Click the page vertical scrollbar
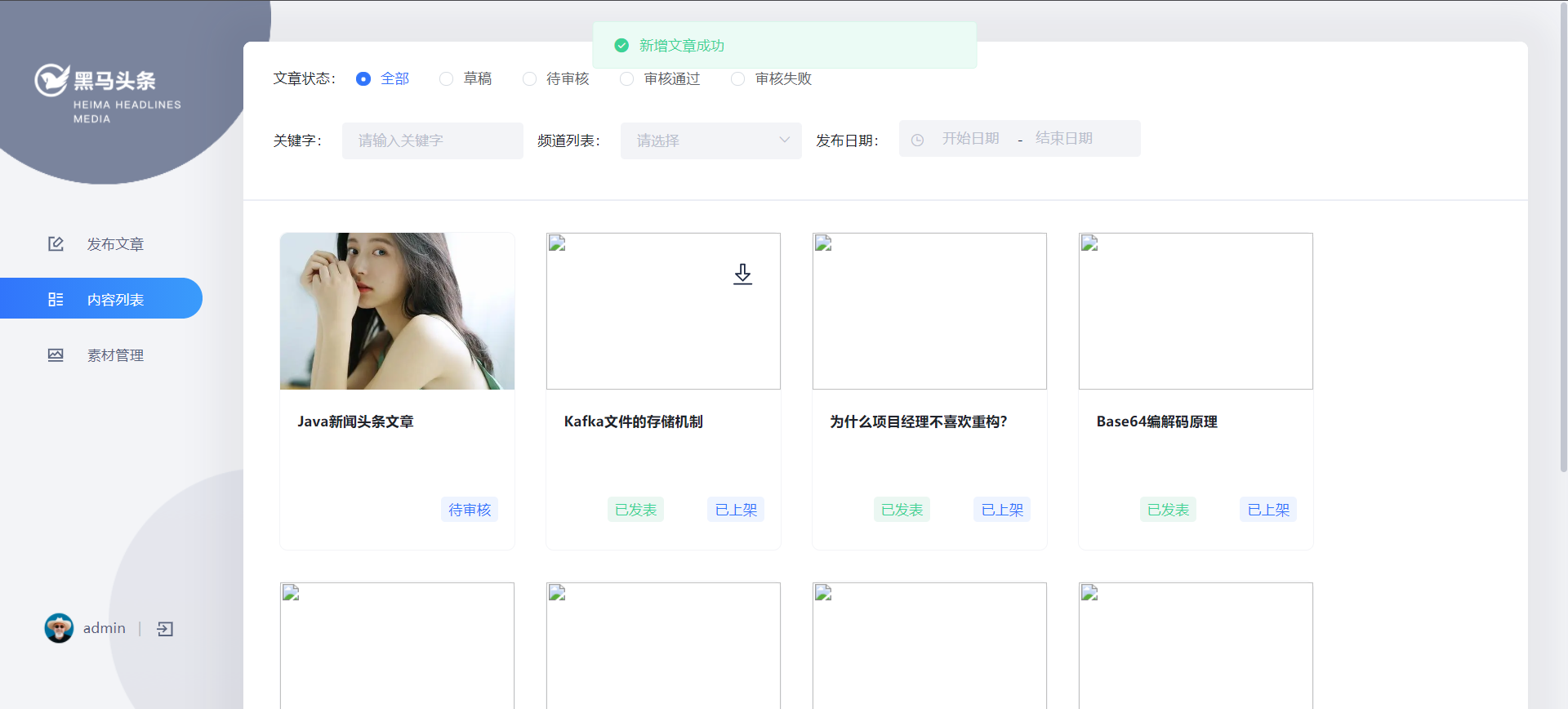Screen dimensions: 1568x709 click(x=1563, y=237)
